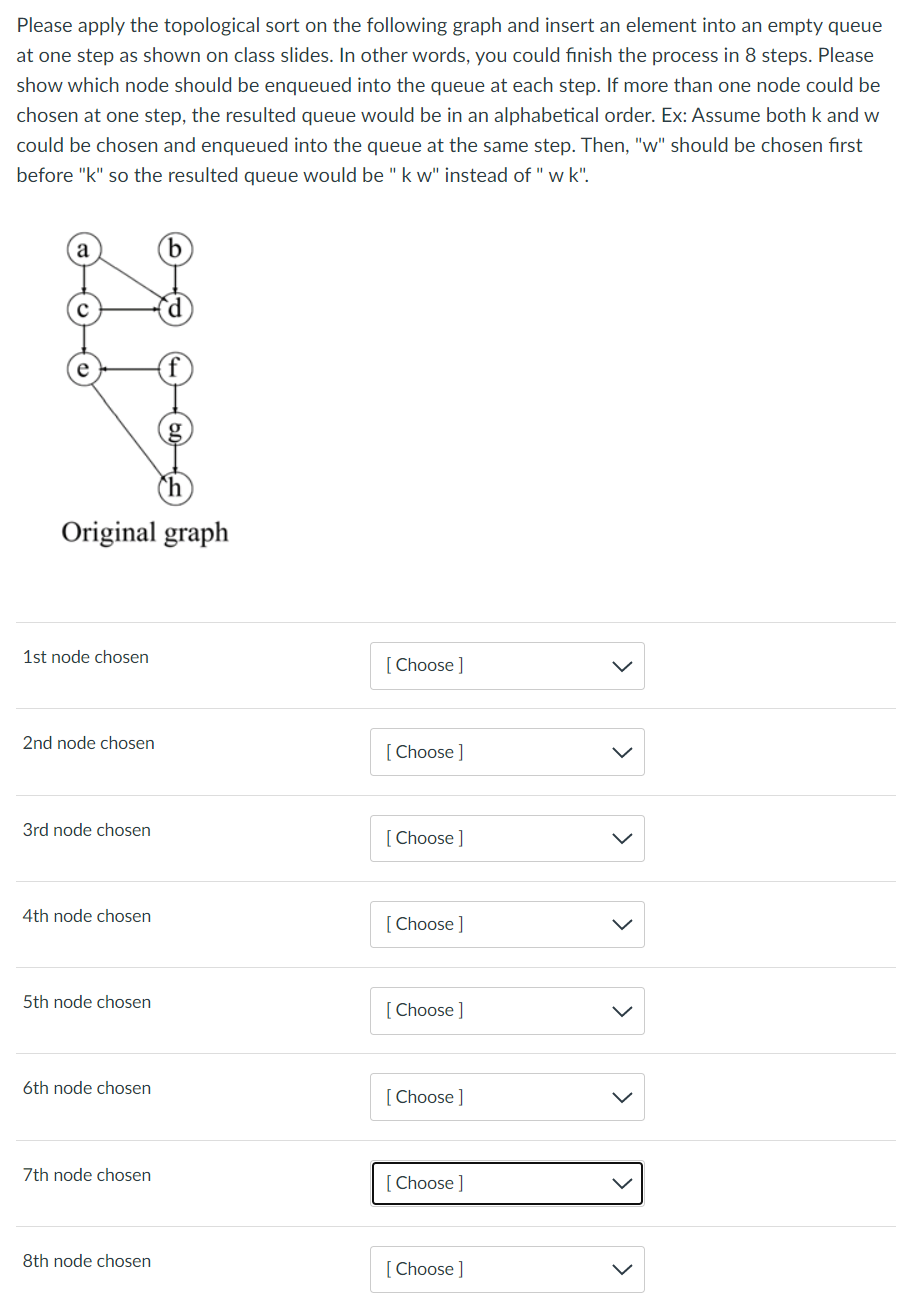Image resolution: width=909 pixels, height=1309 pixels.
Task: Open the '6th node chosen' dropdown
Action: coord(507,1096)
